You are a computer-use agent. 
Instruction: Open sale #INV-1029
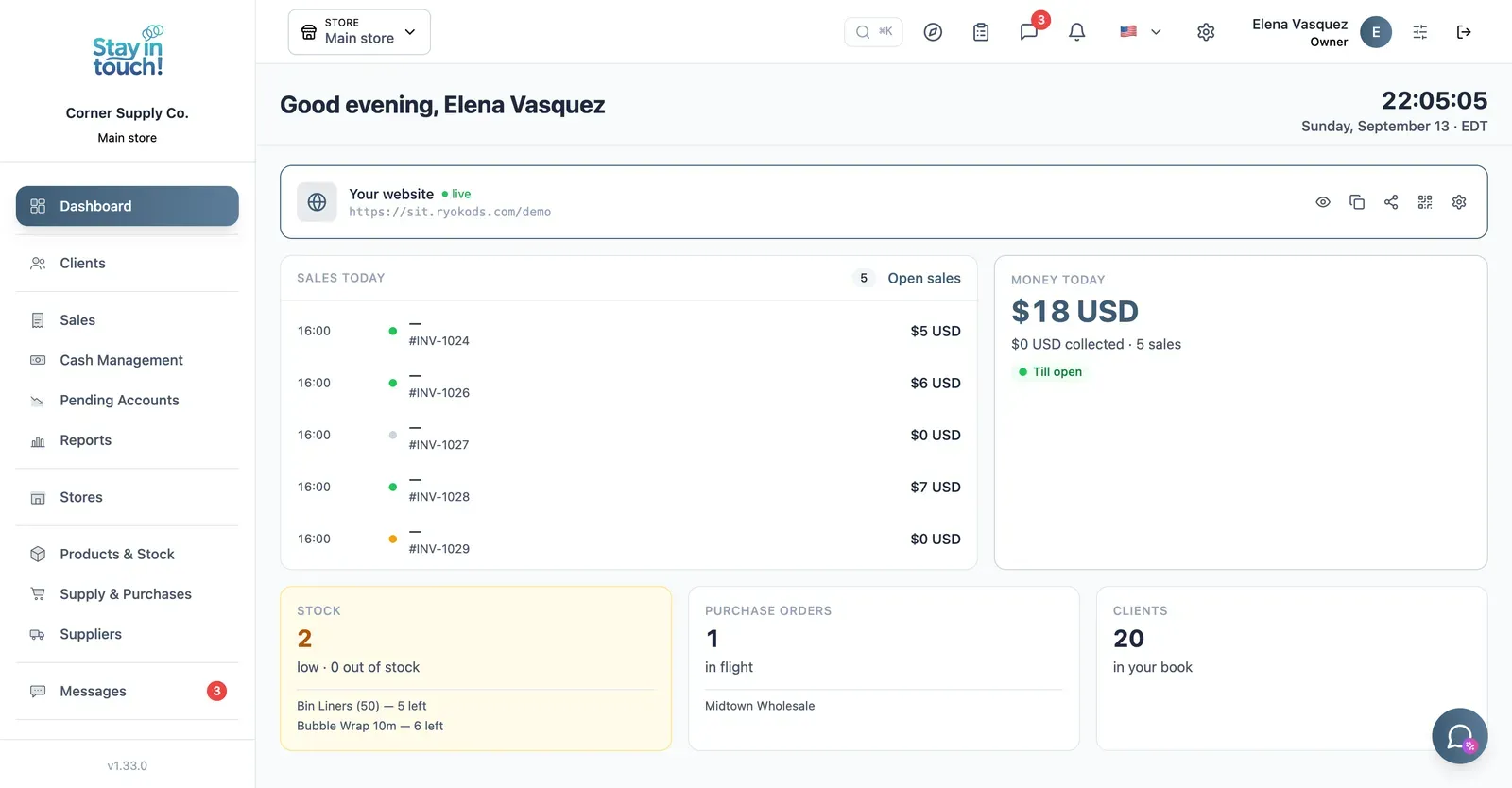628,539
